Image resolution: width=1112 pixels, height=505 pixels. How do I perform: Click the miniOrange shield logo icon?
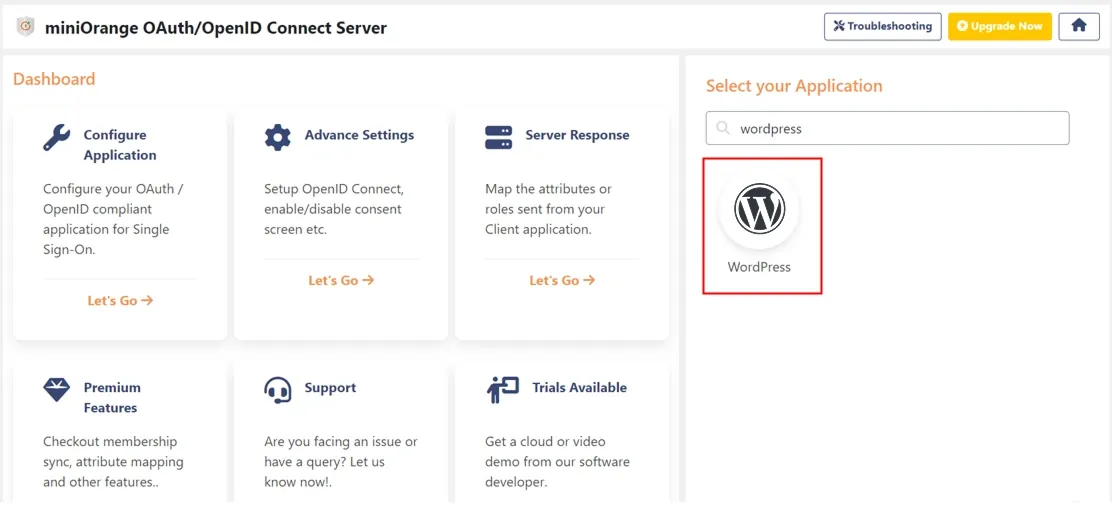point(26,27)
